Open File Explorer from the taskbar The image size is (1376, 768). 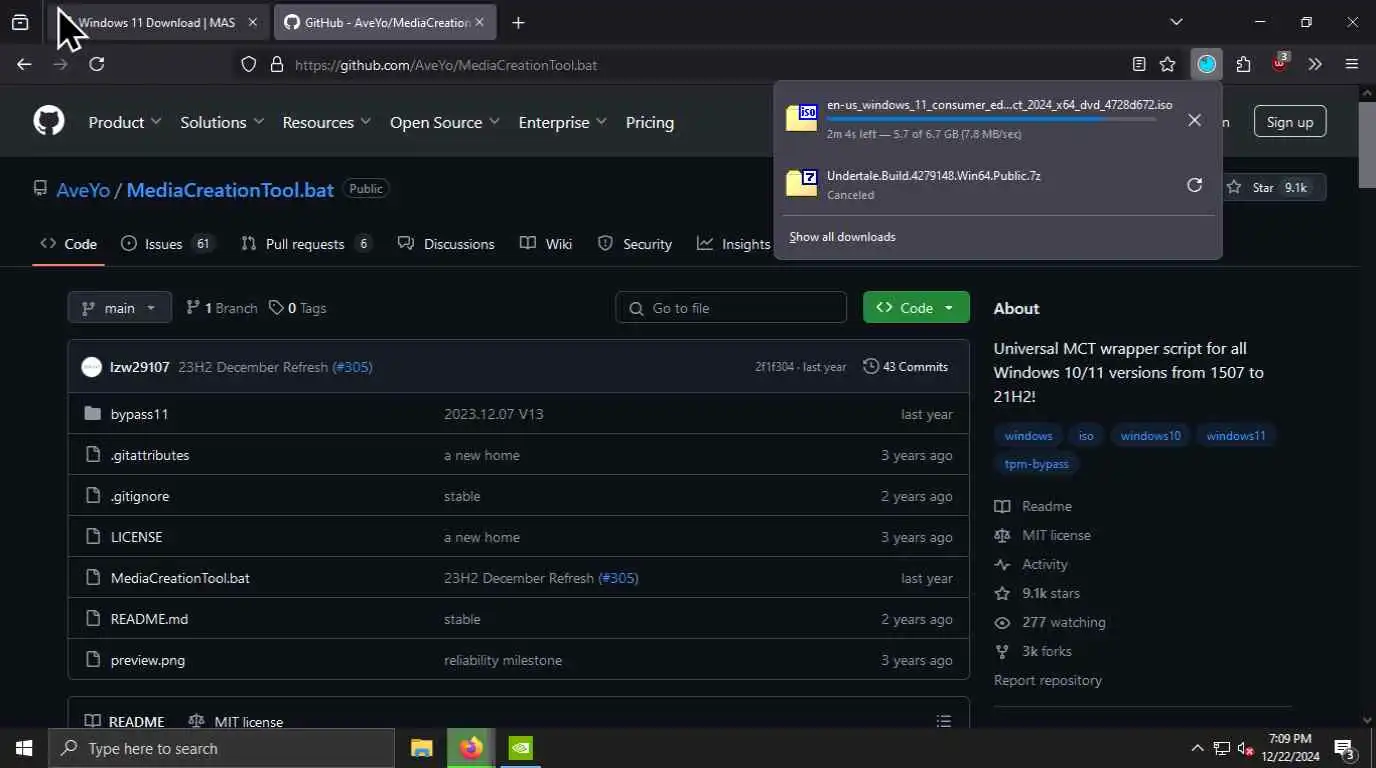pyautogui.click(x=421, y=748)
